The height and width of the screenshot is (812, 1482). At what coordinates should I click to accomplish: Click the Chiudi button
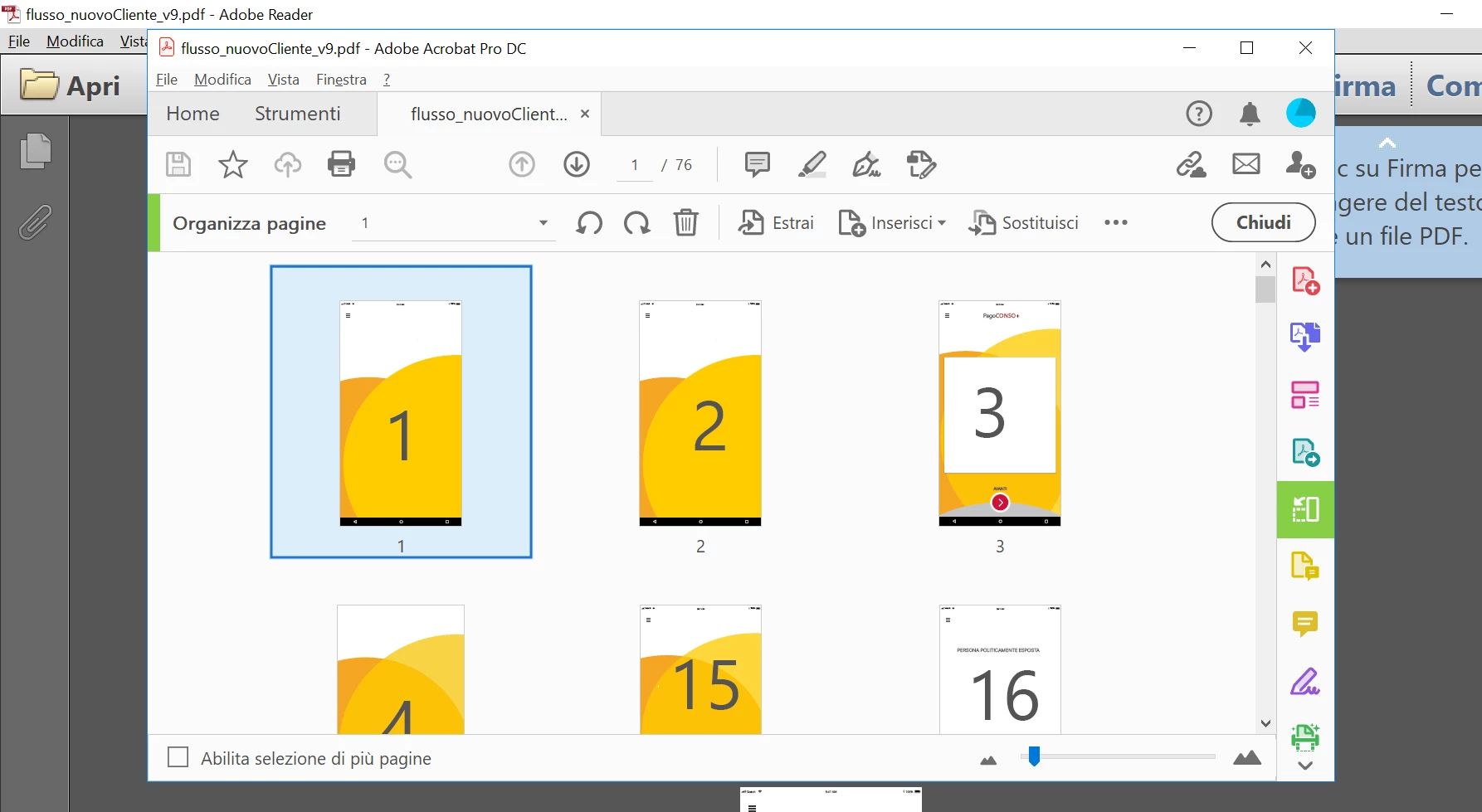click(1263, 222)
